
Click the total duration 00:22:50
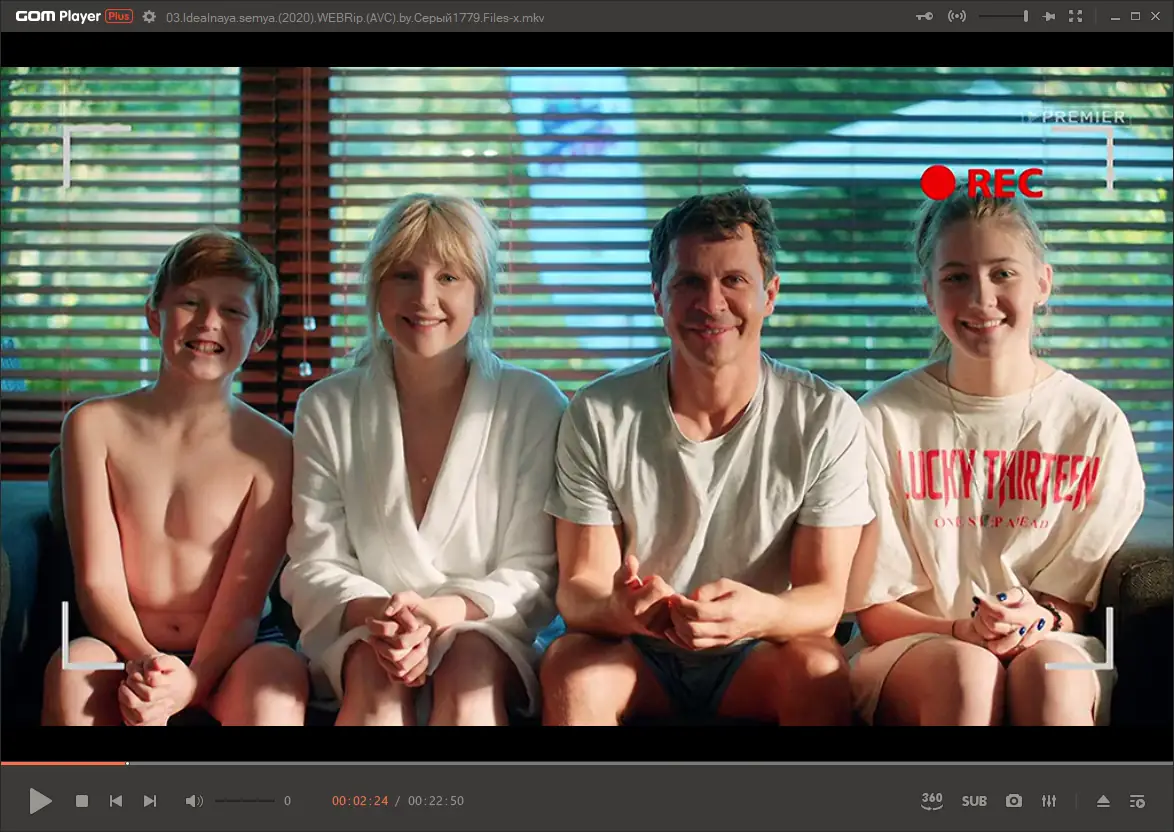(436, 801)
